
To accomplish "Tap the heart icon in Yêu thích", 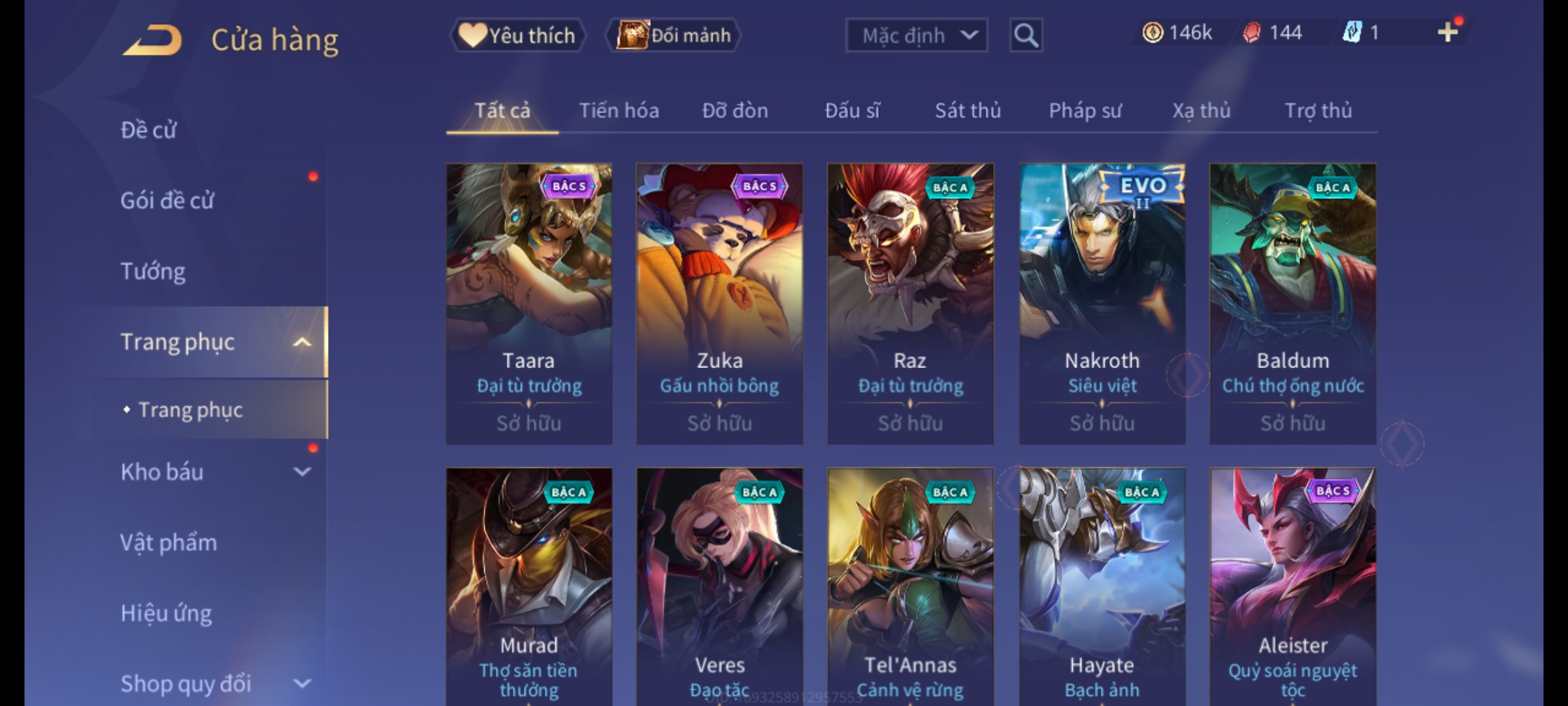I will [x=472, y=35].
